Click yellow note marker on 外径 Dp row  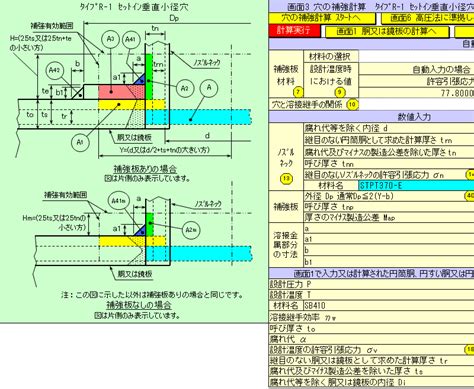tap(469, 196)
